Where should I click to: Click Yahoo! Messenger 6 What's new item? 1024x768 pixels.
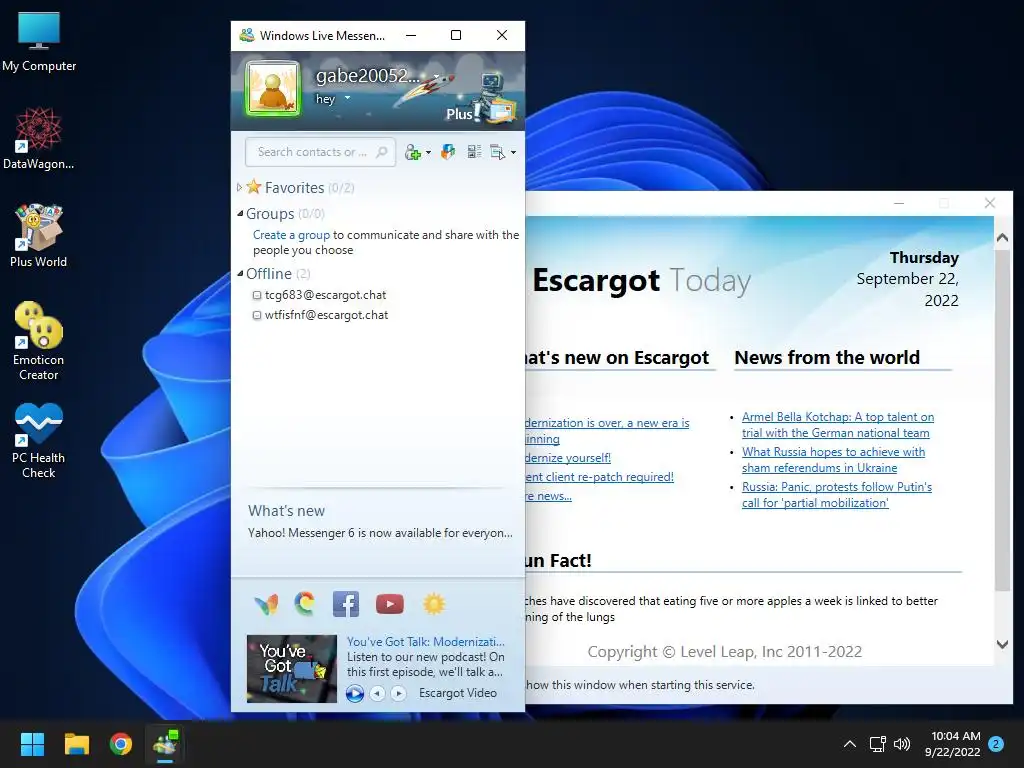pos(380,533)
